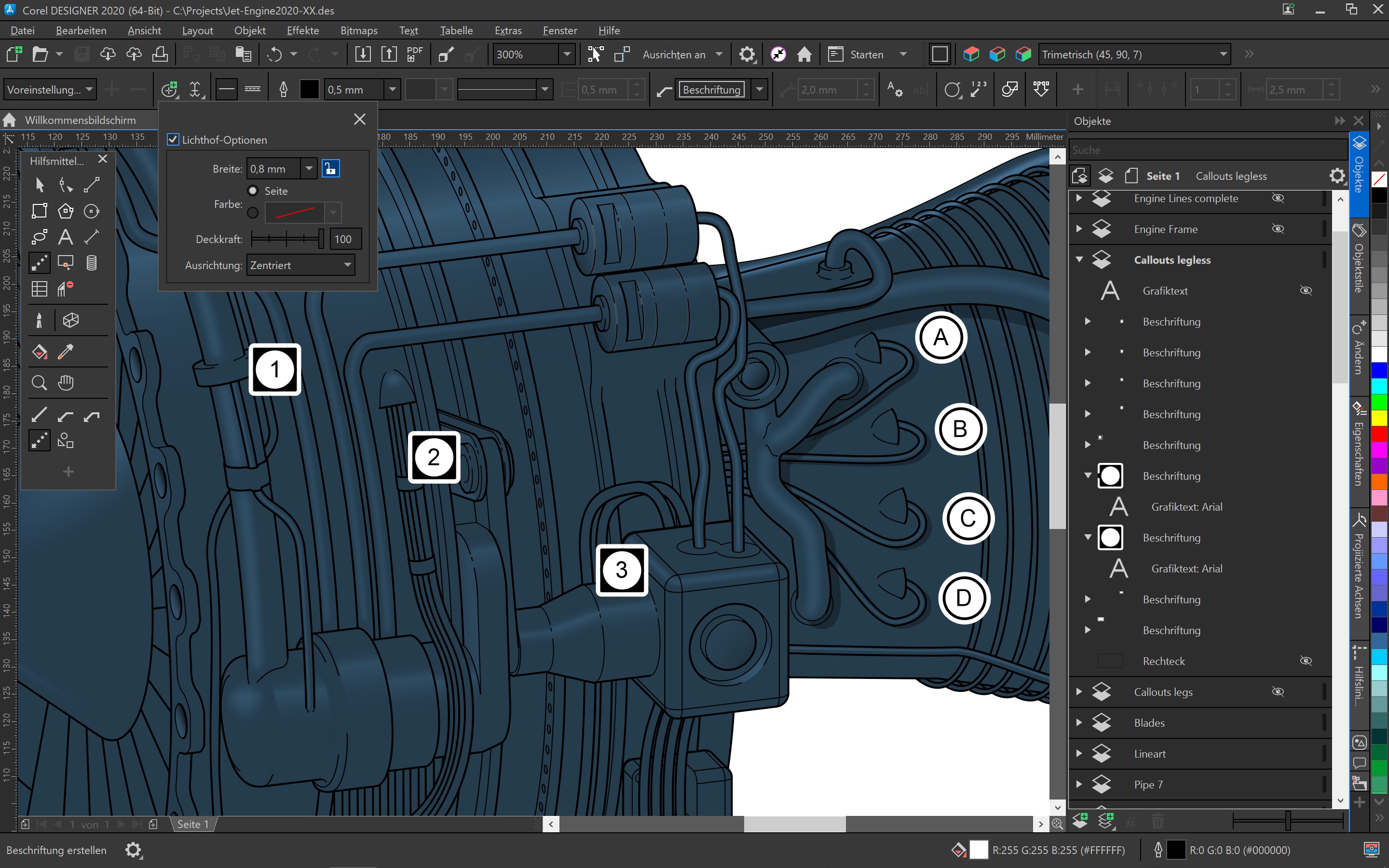Open the zoom level 300% dropdown
This screenshot has height=868, width=1389.
tap(567, 54)
